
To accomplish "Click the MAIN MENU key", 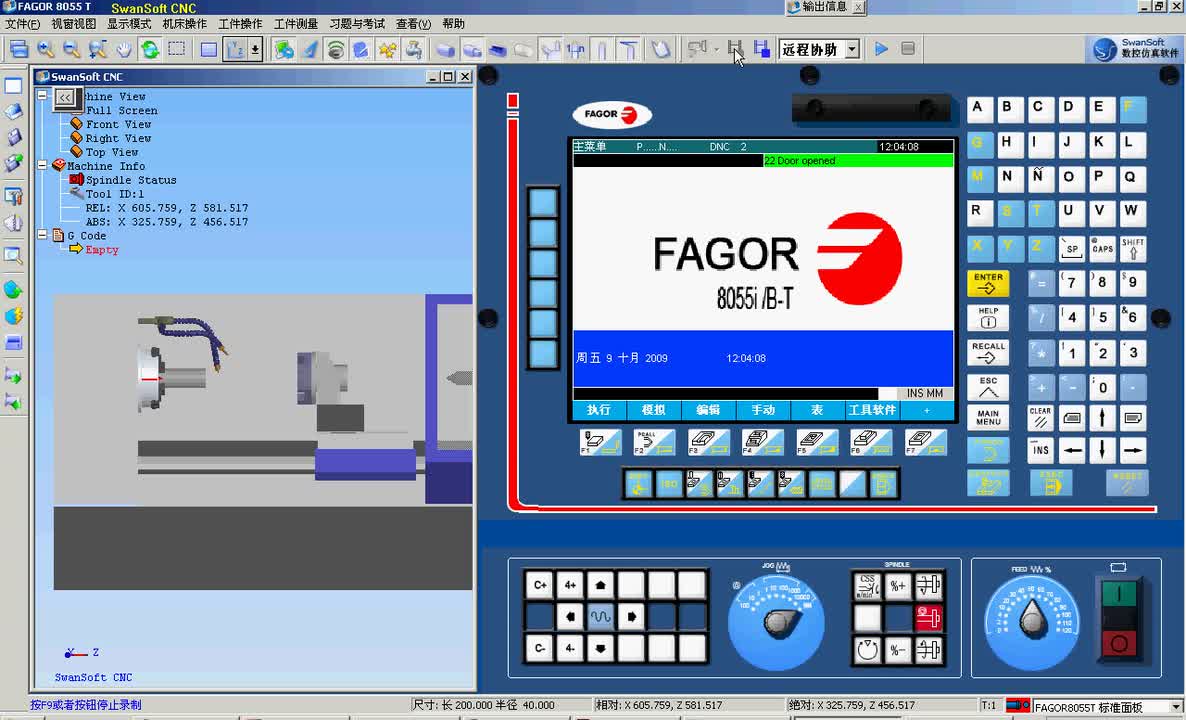I will [x=988, y=417].
